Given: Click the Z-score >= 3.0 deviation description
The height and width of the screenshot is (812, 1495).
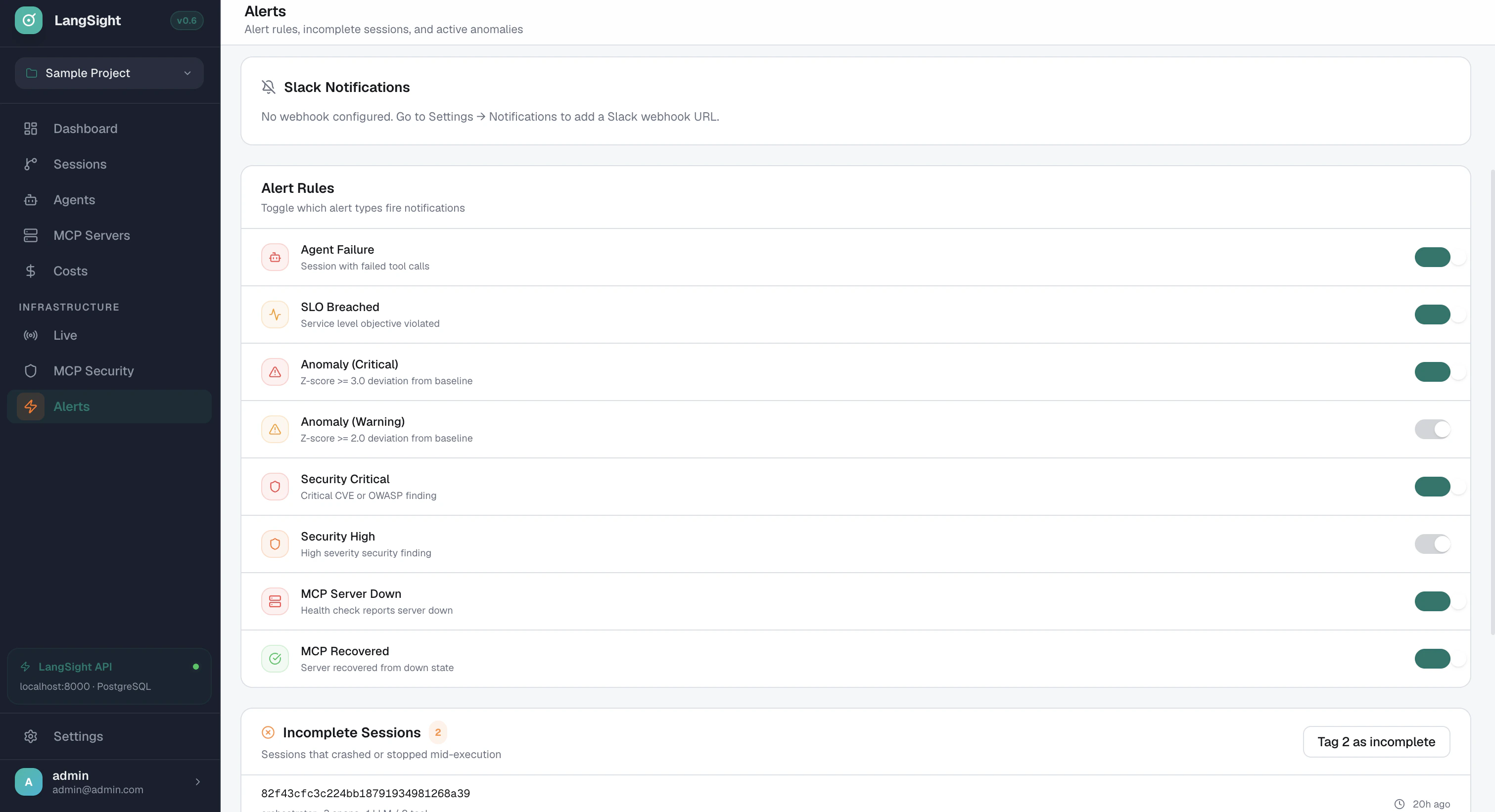Looking at the screenshot, I should tap(386, 381).
